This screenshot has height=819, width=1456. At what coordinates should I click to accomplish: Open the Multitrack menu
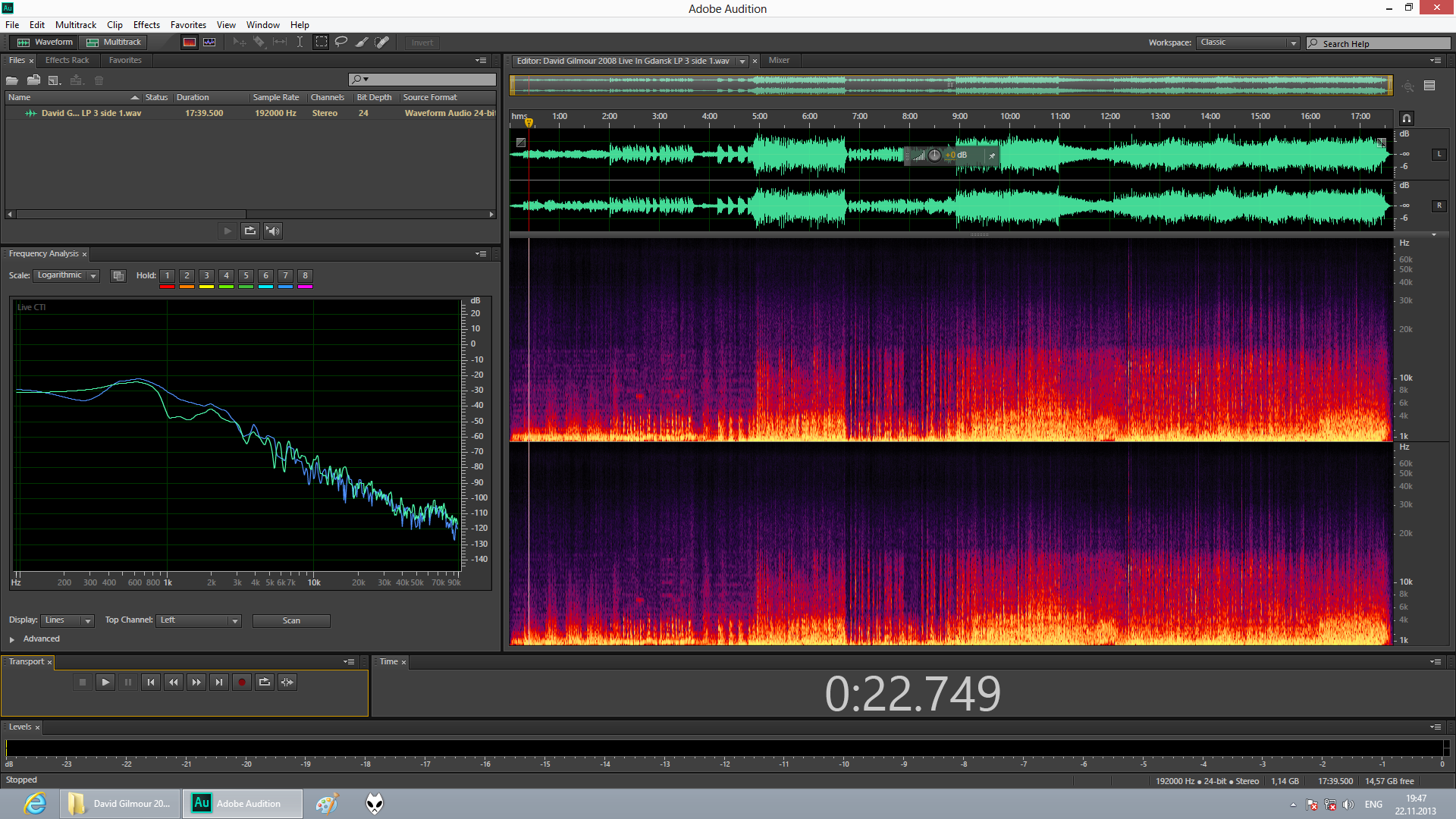[x=76, y=25]
